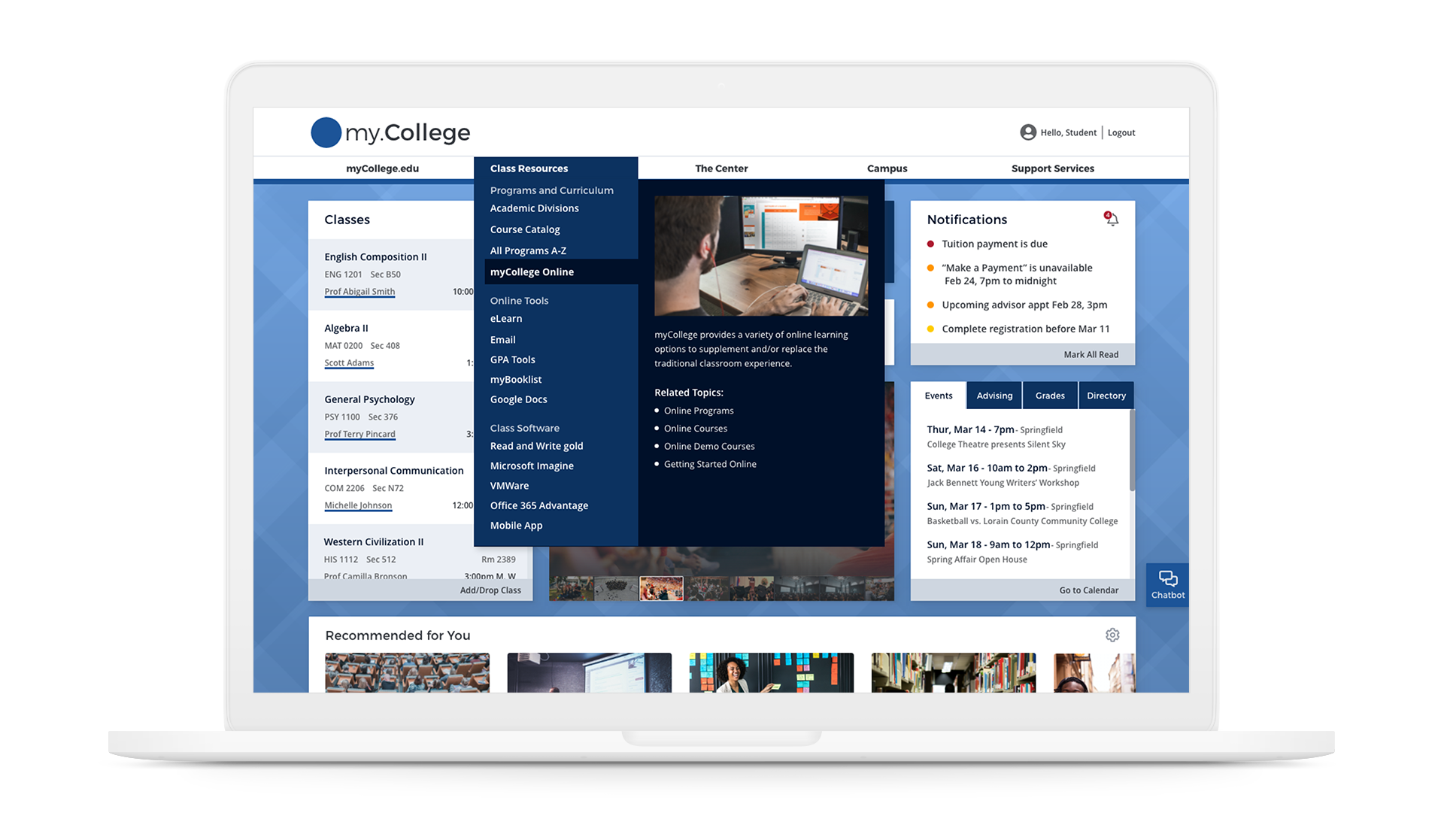Expand the Online Tools section
Viewport: 1444px width, 840px height.
(x=518, y=300)
